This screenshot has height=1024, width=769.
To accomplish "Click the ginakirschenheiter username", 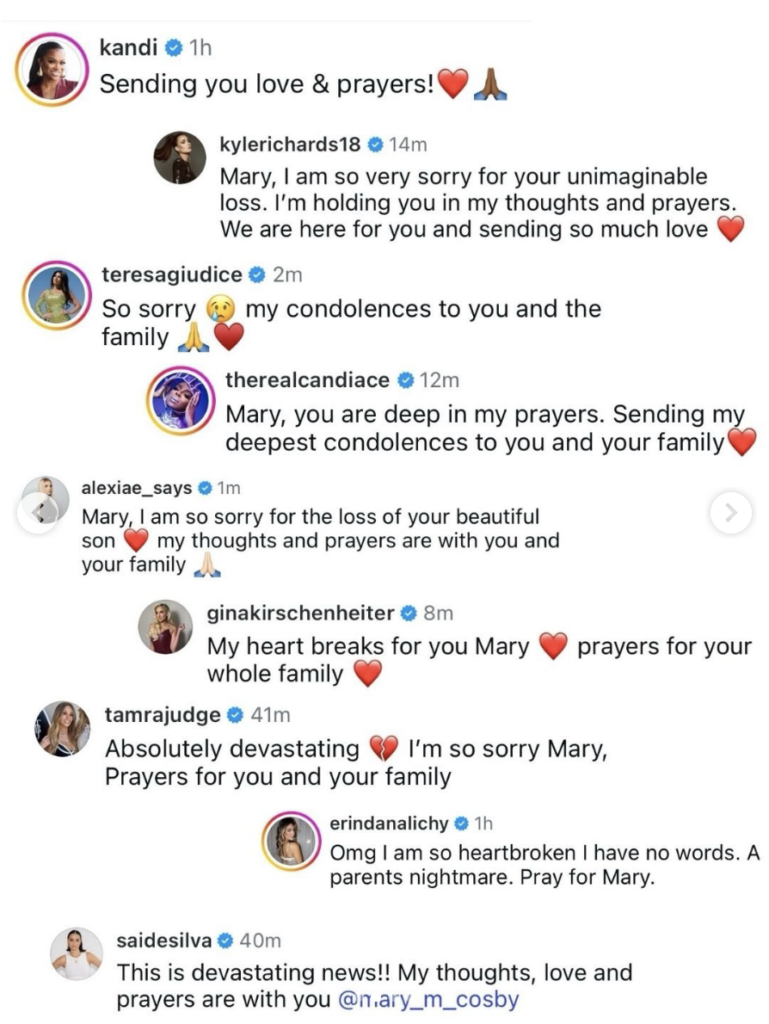I will pyautogui.click(x=301, y=613).
